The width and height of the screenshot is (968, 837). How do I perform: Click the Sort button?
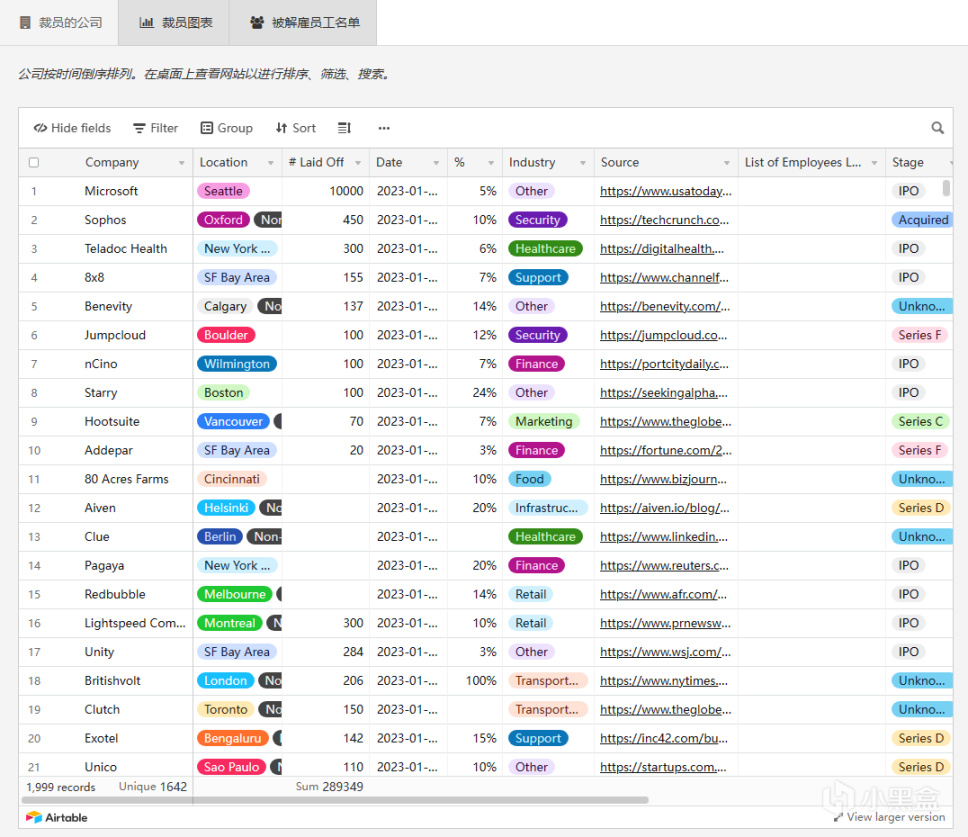[296, 128]
